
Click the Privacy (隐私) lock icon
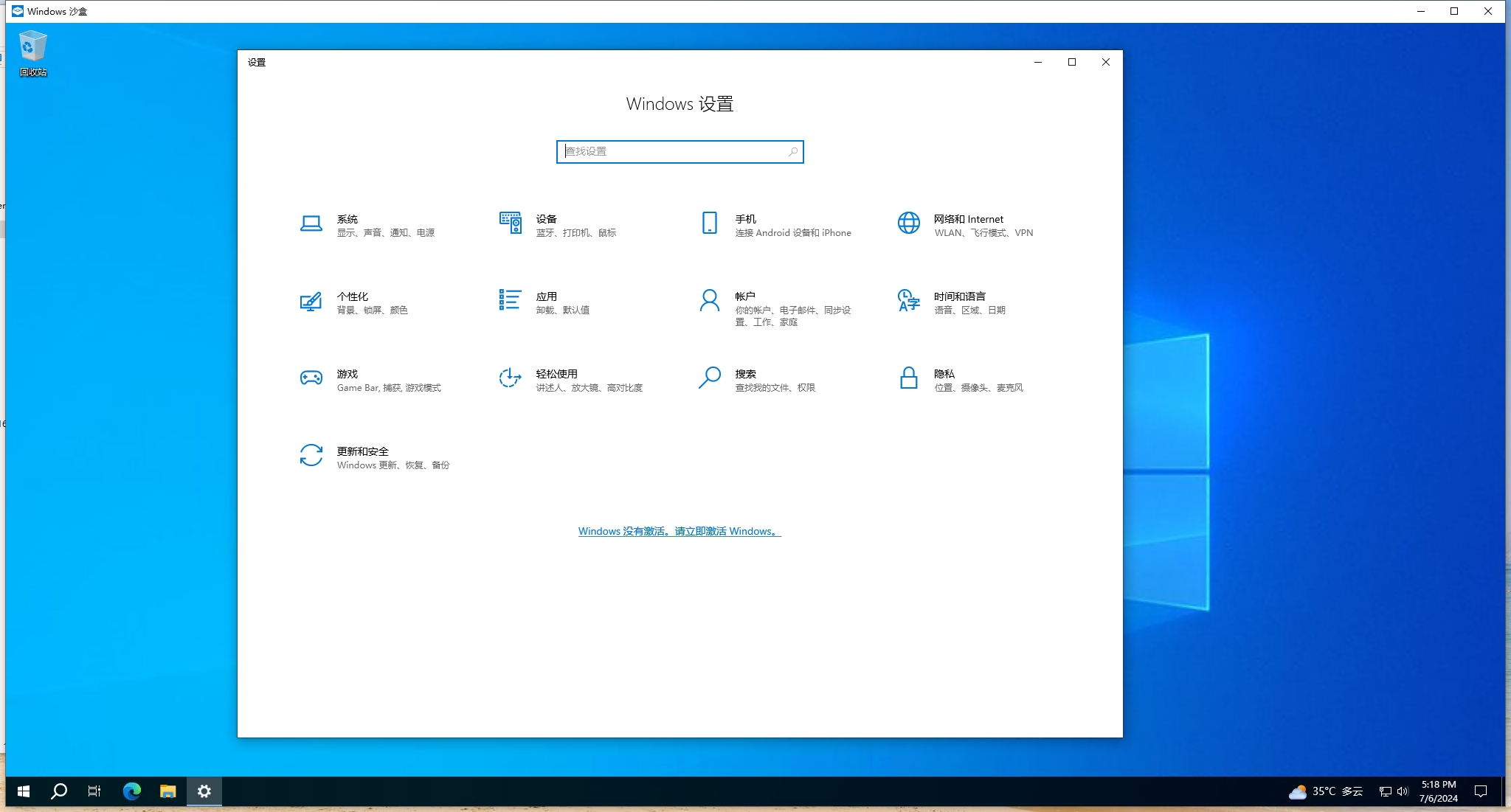[908, 378]
